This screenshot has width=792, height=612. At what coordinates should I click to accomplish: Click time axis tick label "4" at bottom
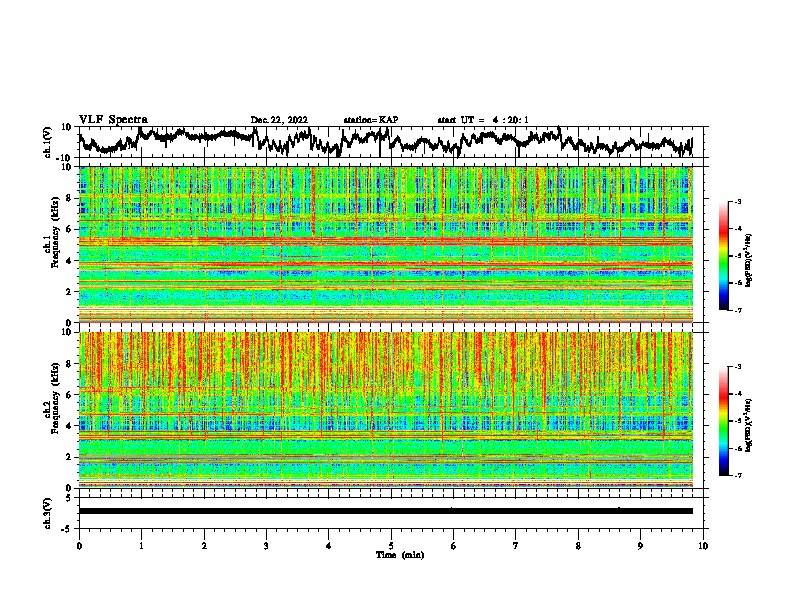coord(328,546)
